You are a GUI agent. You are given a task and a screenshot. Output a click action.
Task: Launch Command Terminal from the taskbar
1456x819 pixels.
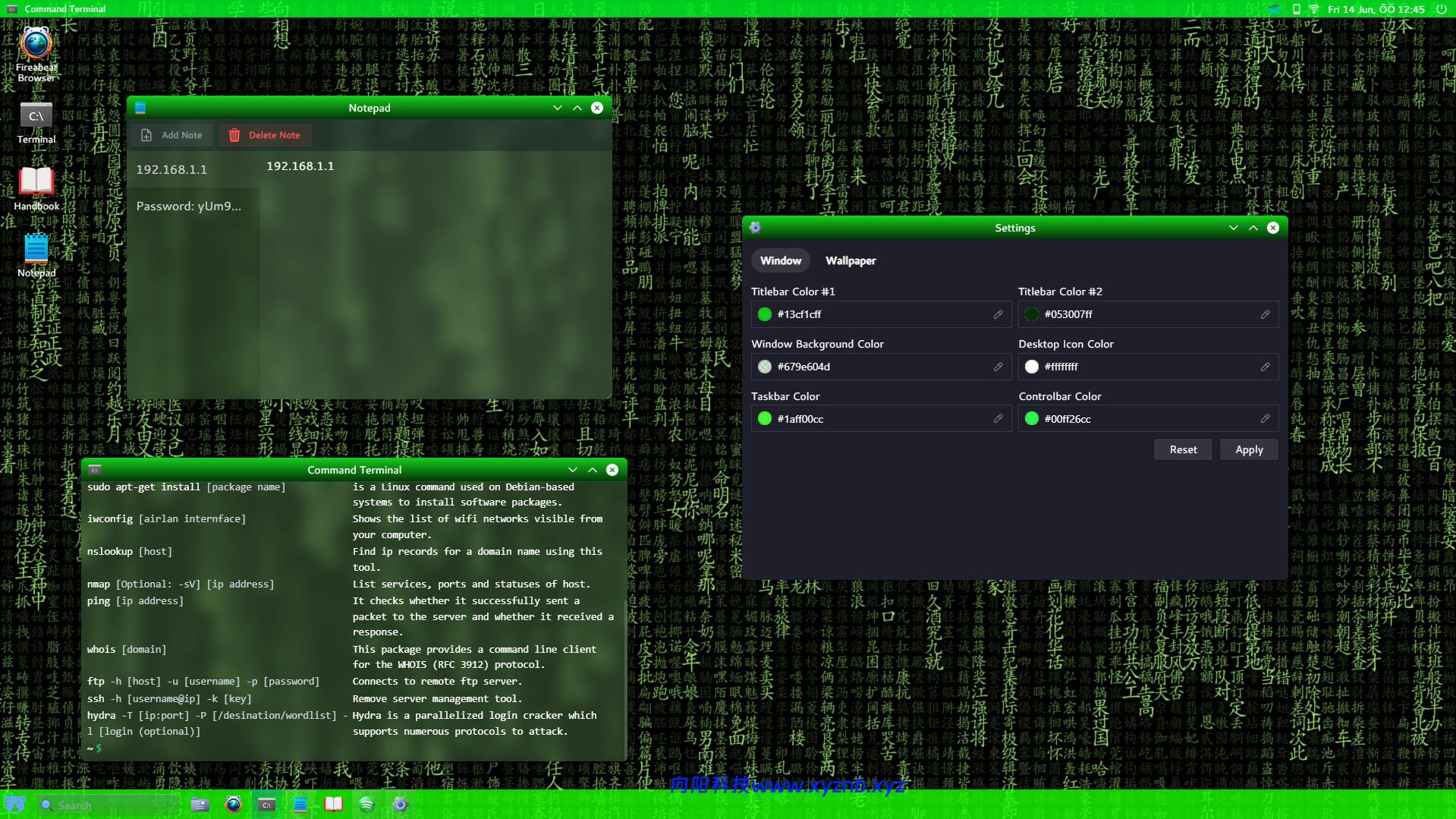(x=266, y=804)
